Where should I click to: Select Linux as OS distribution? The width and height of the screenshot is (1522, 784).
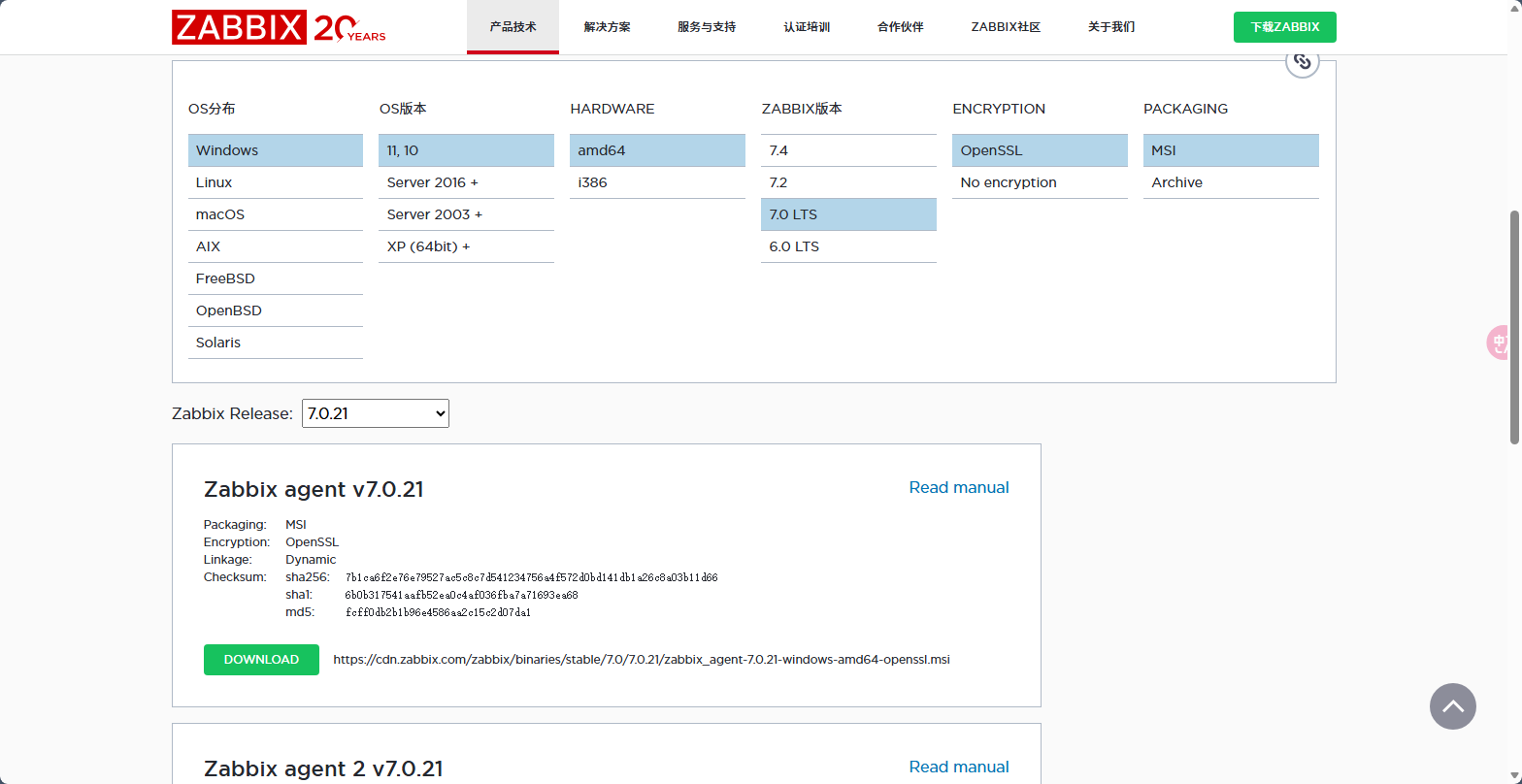click(275, 182)
